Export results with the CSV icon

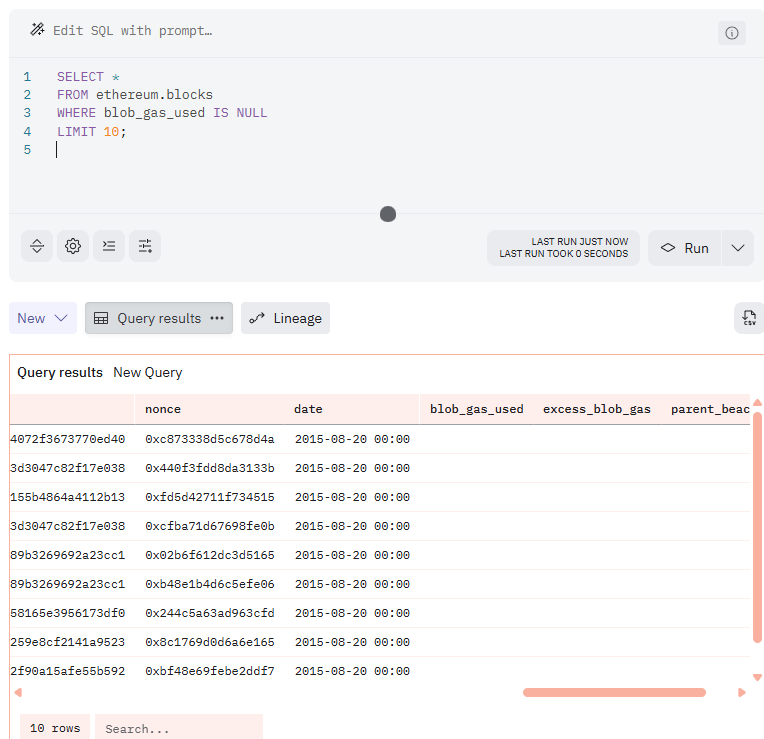(749, 318)
